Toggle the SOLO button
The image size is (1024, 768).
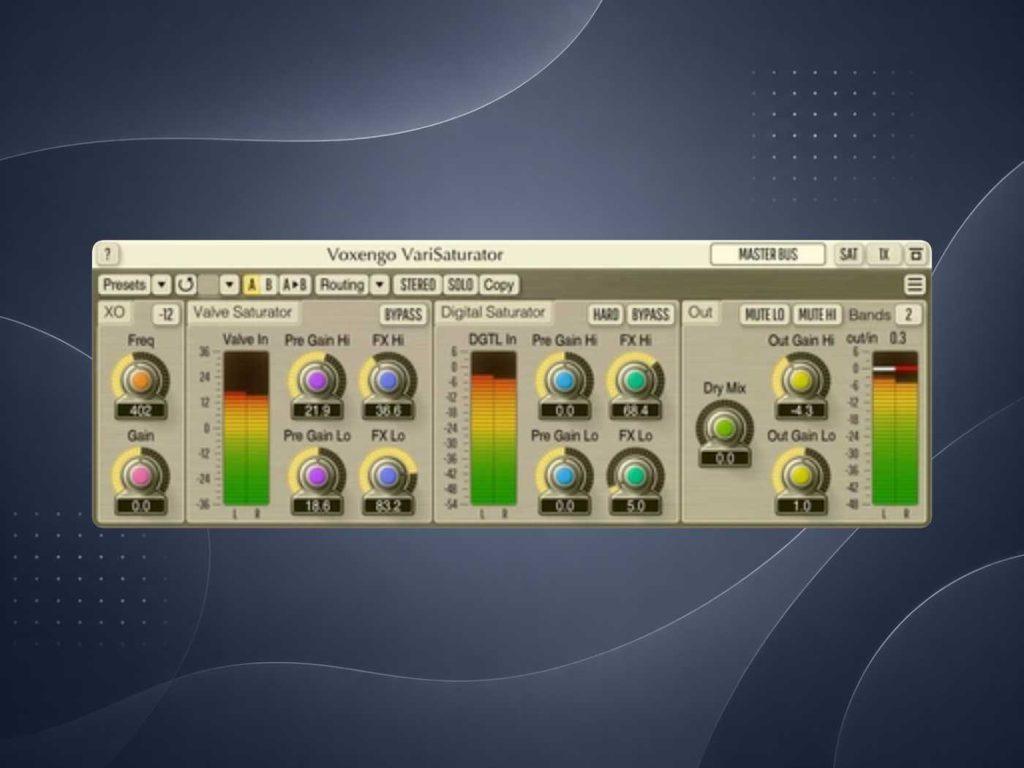[x=460, y=285]
